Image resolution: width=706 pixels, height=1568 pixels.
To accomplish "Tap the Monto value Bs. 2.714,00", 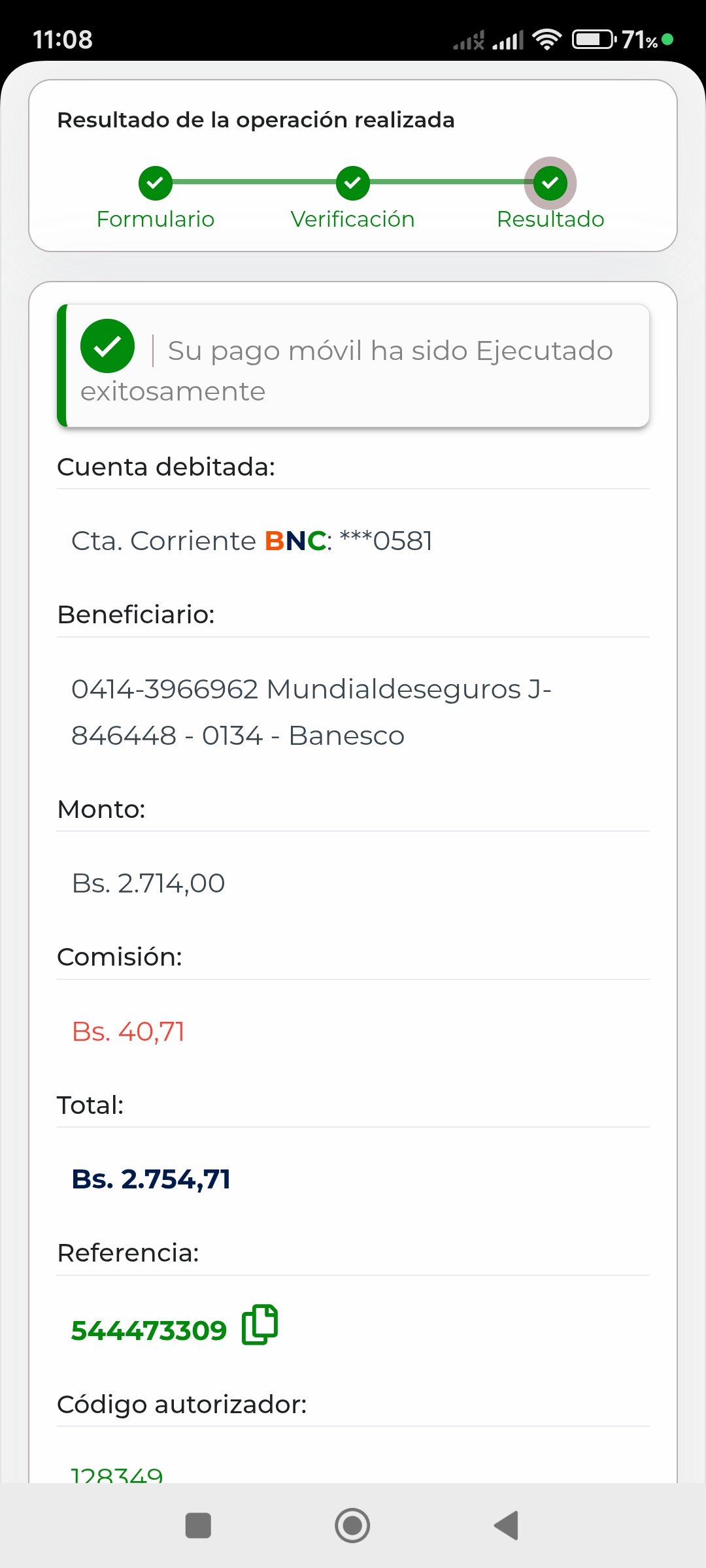I will click(148, 883).
